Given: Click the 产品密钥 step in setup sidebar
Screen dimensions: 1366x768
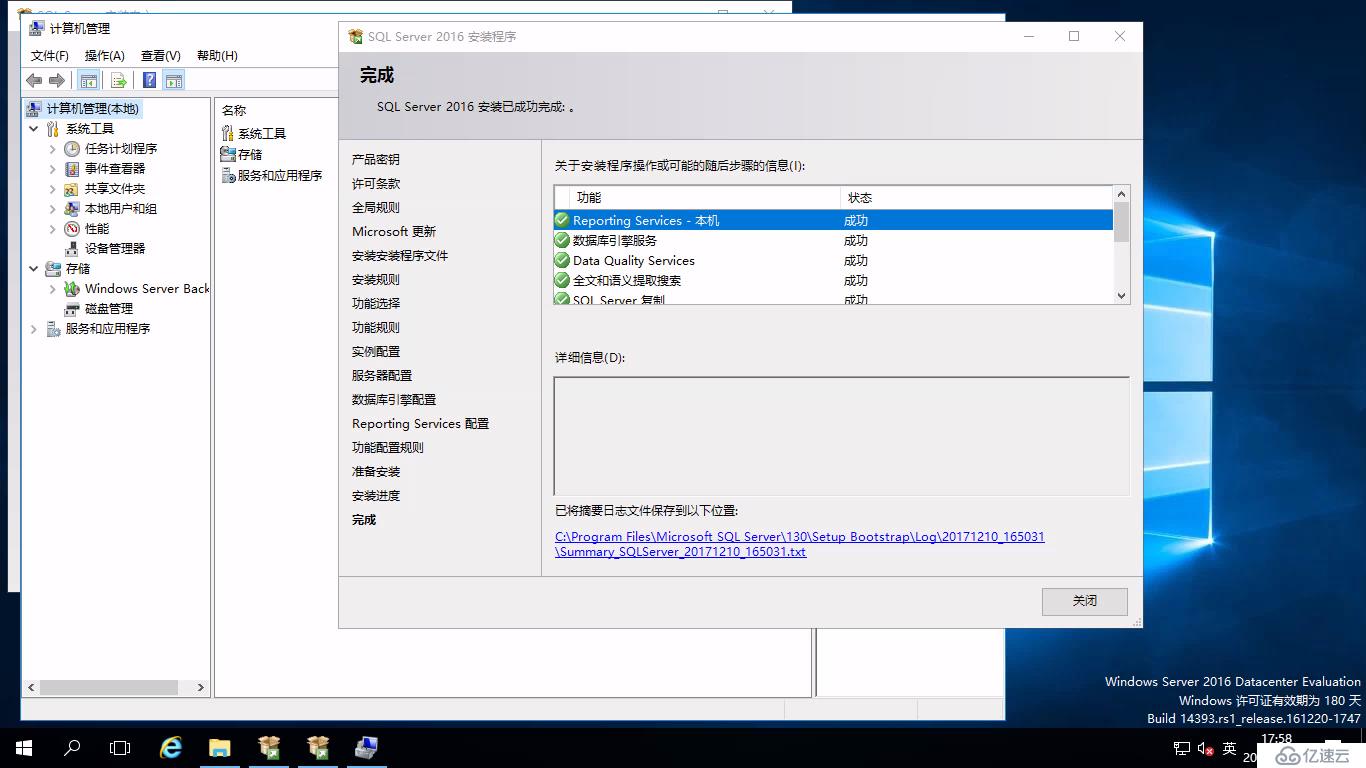Looking at the screenshot, I should coord(376,159).
